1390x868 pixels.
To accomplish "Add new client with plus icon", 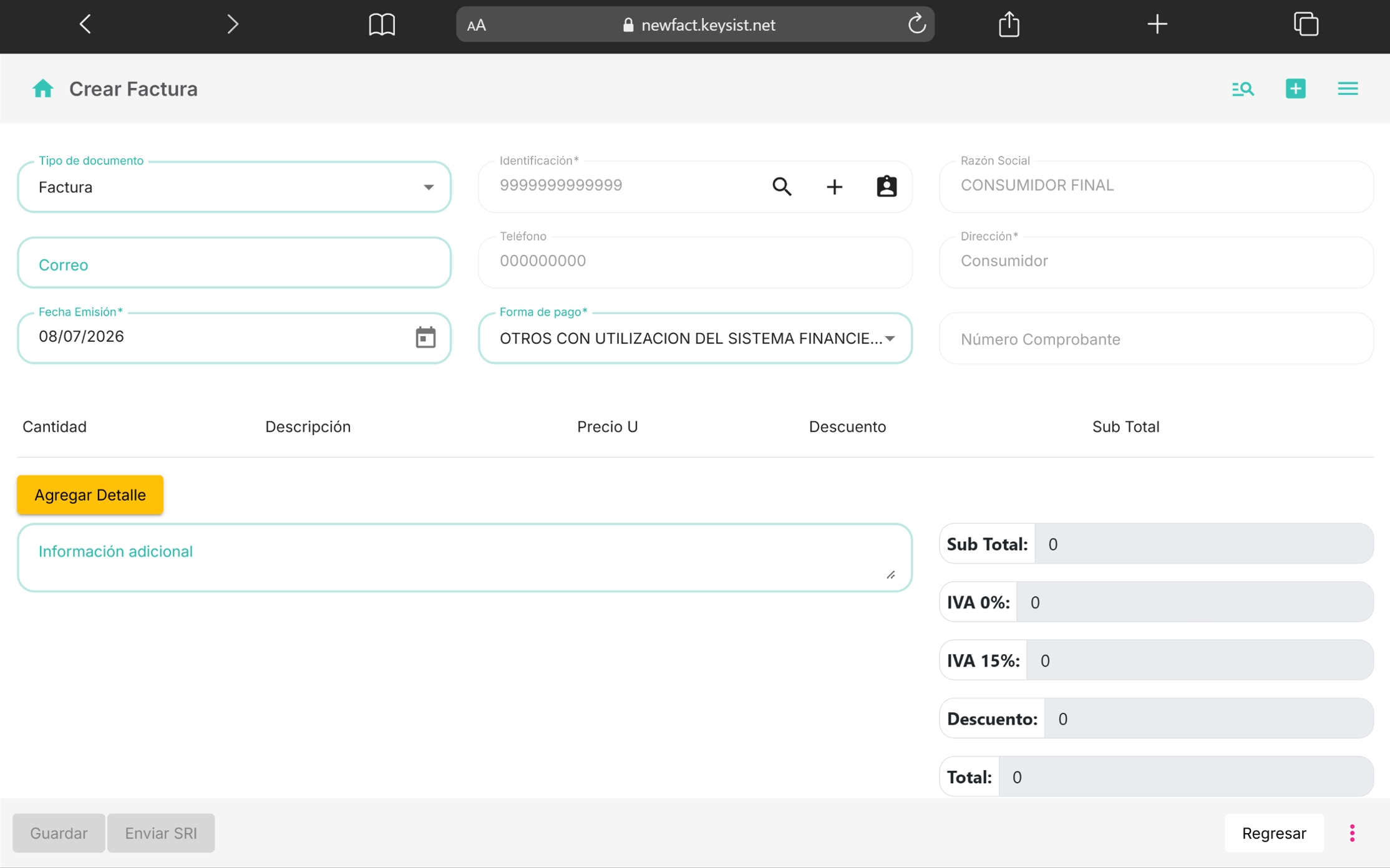I will tap(834, 186).
